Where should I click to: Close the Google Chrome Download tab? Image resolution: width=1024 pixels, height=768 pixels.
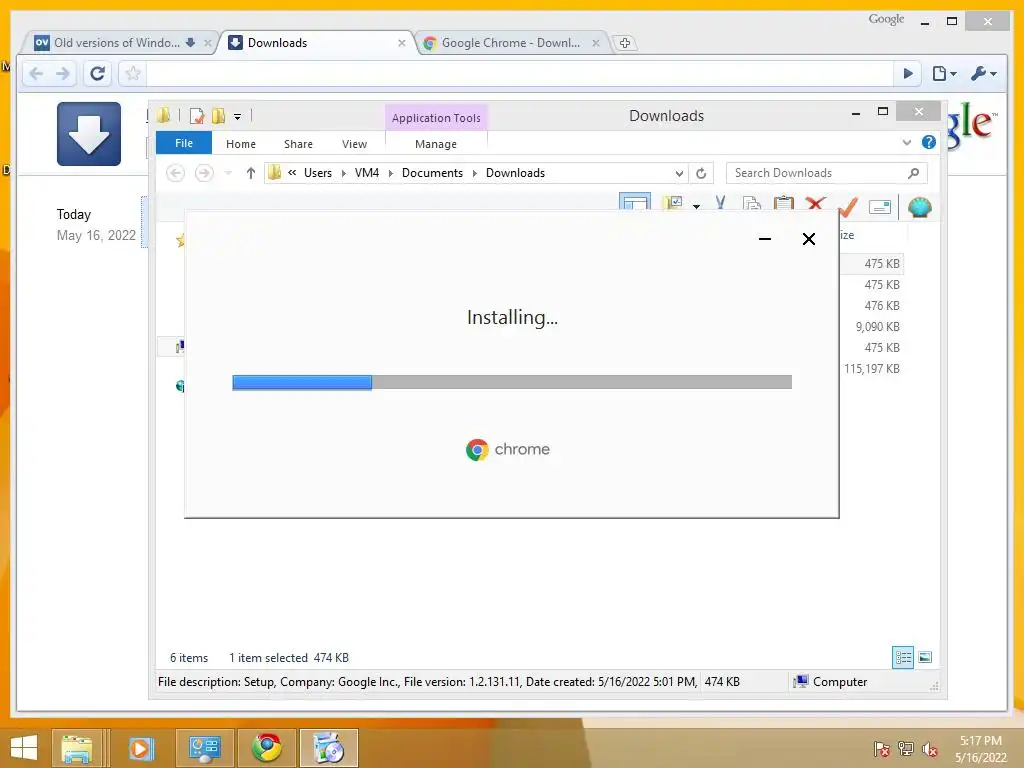[596, 43]
